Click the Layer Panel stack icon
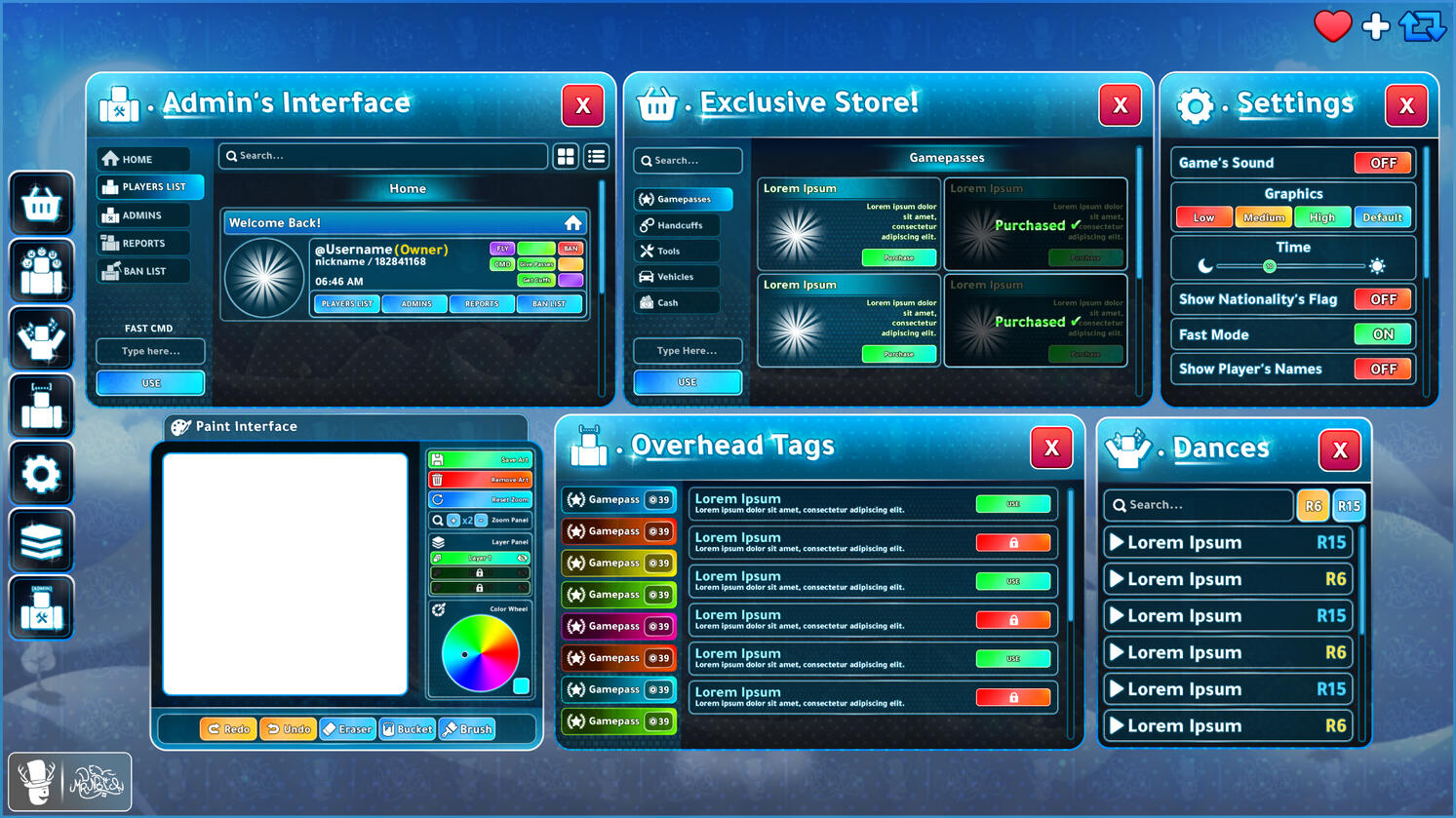1456x818 pixels. click(x=438, y=542)
